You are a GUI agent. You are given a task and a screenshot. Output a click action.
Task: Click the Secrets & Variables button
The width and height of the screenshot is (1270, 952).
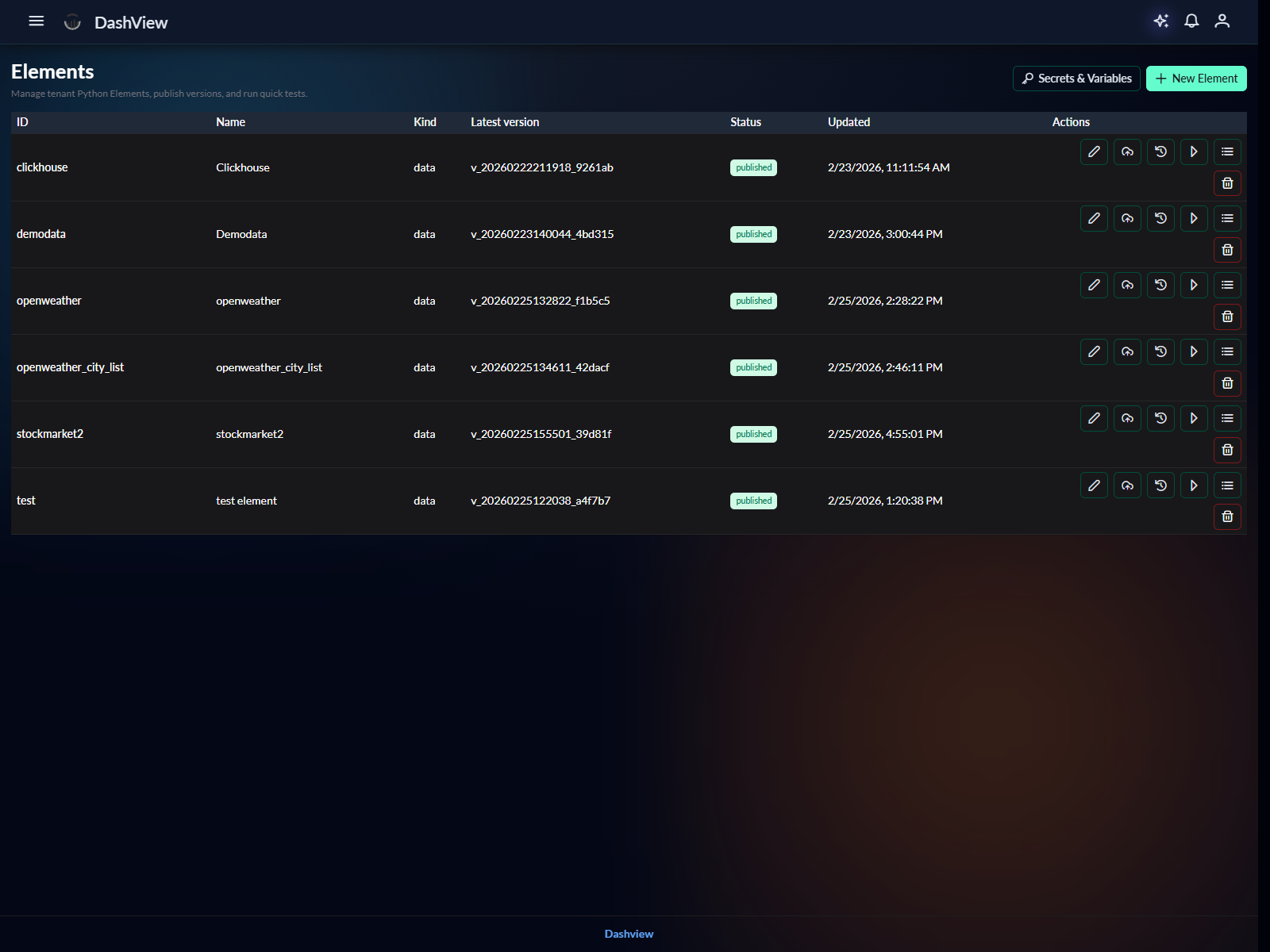pyautogui.click(x=1076, y=79)
